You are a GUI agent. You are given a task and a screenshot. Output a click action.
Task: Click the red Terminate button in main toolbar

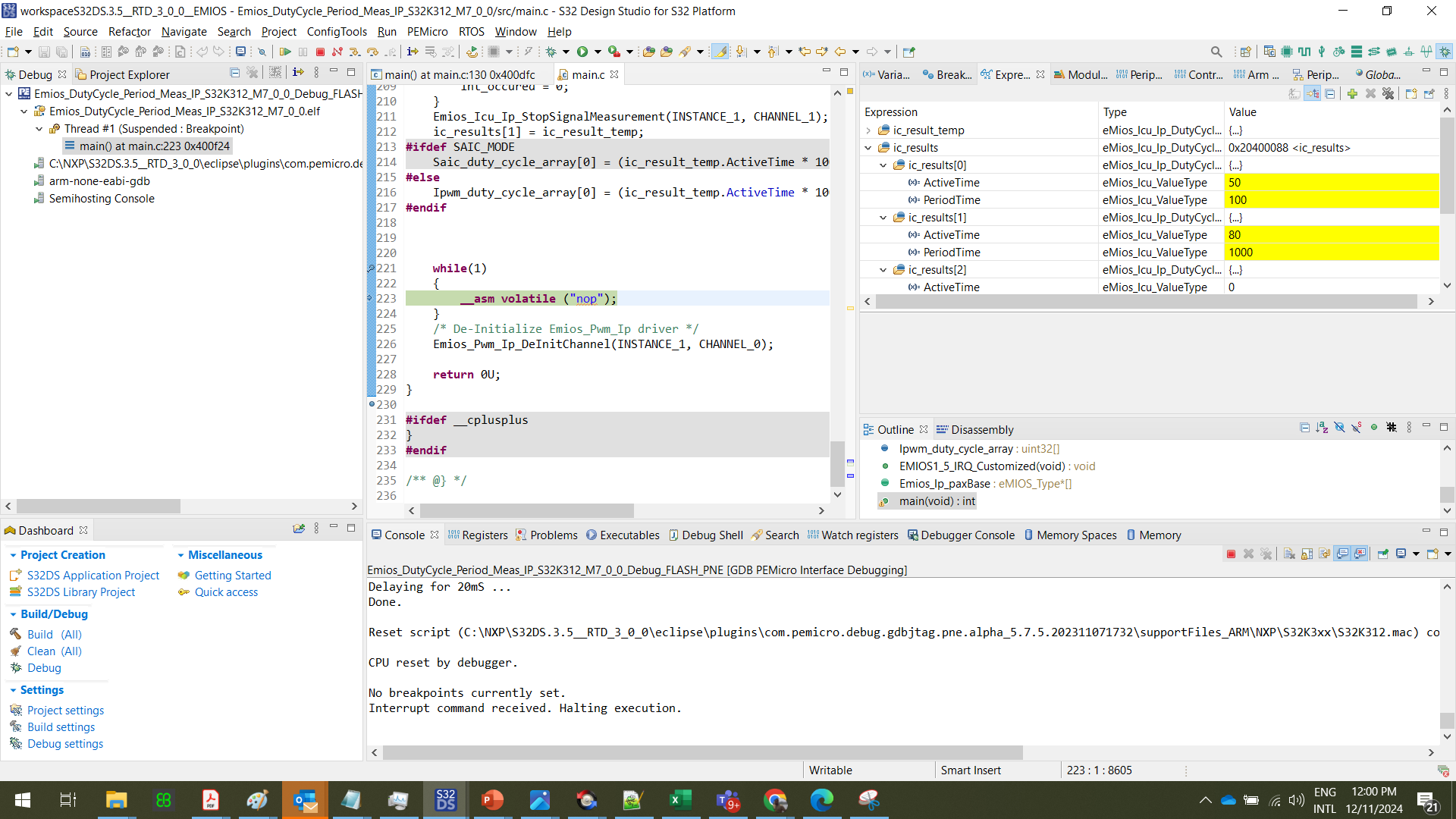pyautogui.click(x=320, y=52)
